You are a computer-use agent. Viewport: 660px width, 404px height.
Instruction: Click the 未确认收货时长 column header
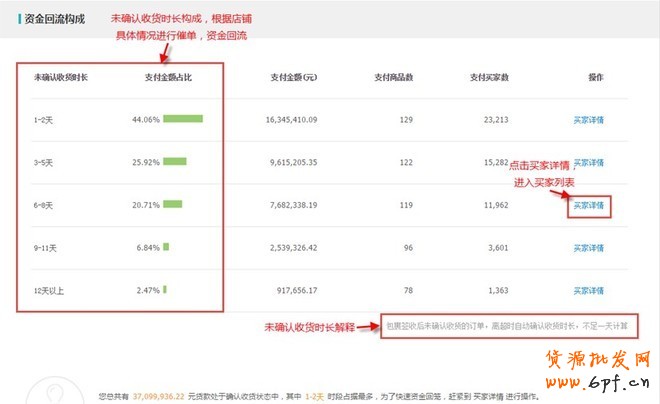(60, 77)
